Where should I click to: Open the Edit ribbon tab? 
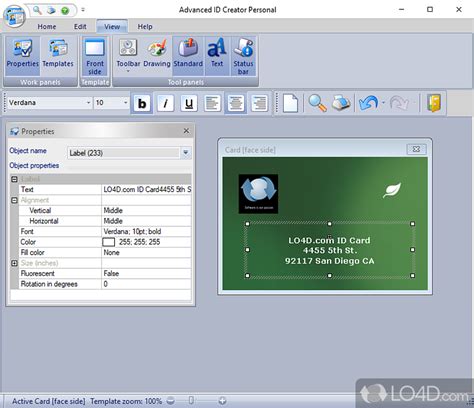(x=80, y=27)
